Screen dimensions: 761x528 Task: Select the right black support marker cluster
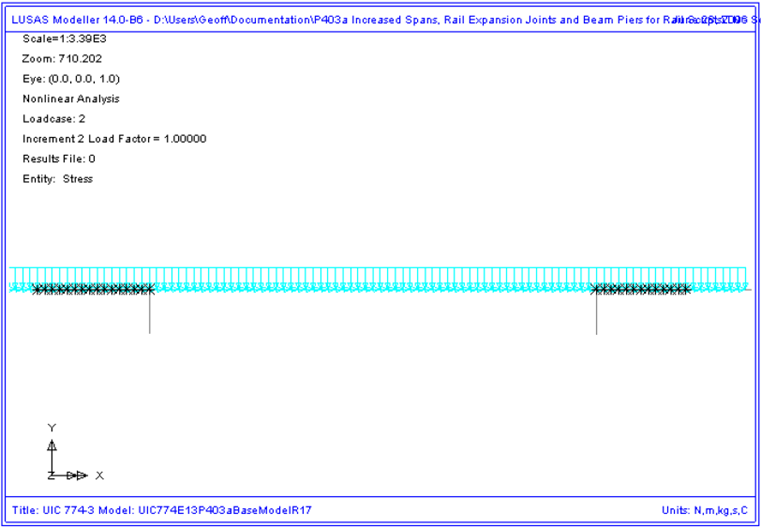pyautogui.click(x=642, y=290)
